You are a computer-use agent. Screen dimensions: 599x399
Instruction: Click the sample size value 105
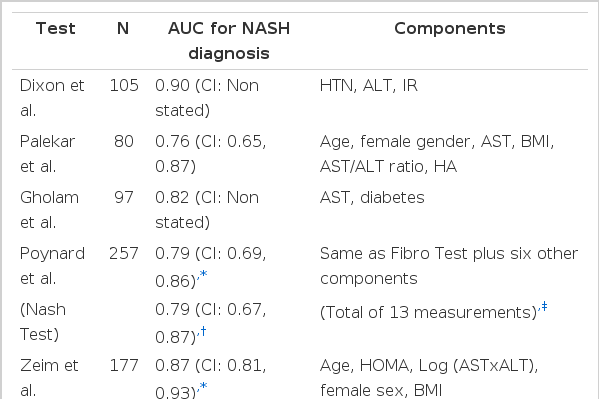point(124,85)
